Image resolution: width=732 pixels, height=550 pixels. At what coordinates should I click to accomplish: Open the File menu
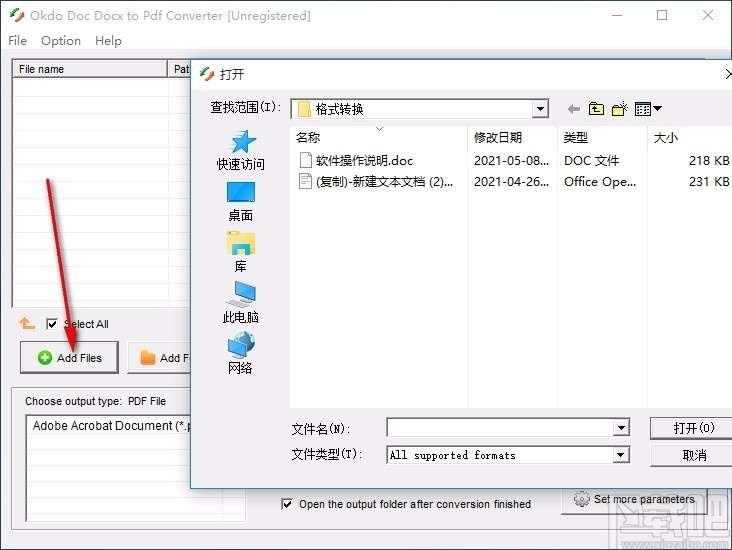click(18, 41)
